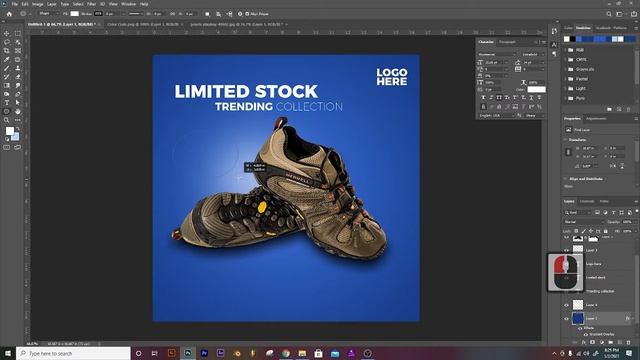Viewport: 640px width, 360px height.
Task: Select the Gradient tool
Action: (7, 85)
